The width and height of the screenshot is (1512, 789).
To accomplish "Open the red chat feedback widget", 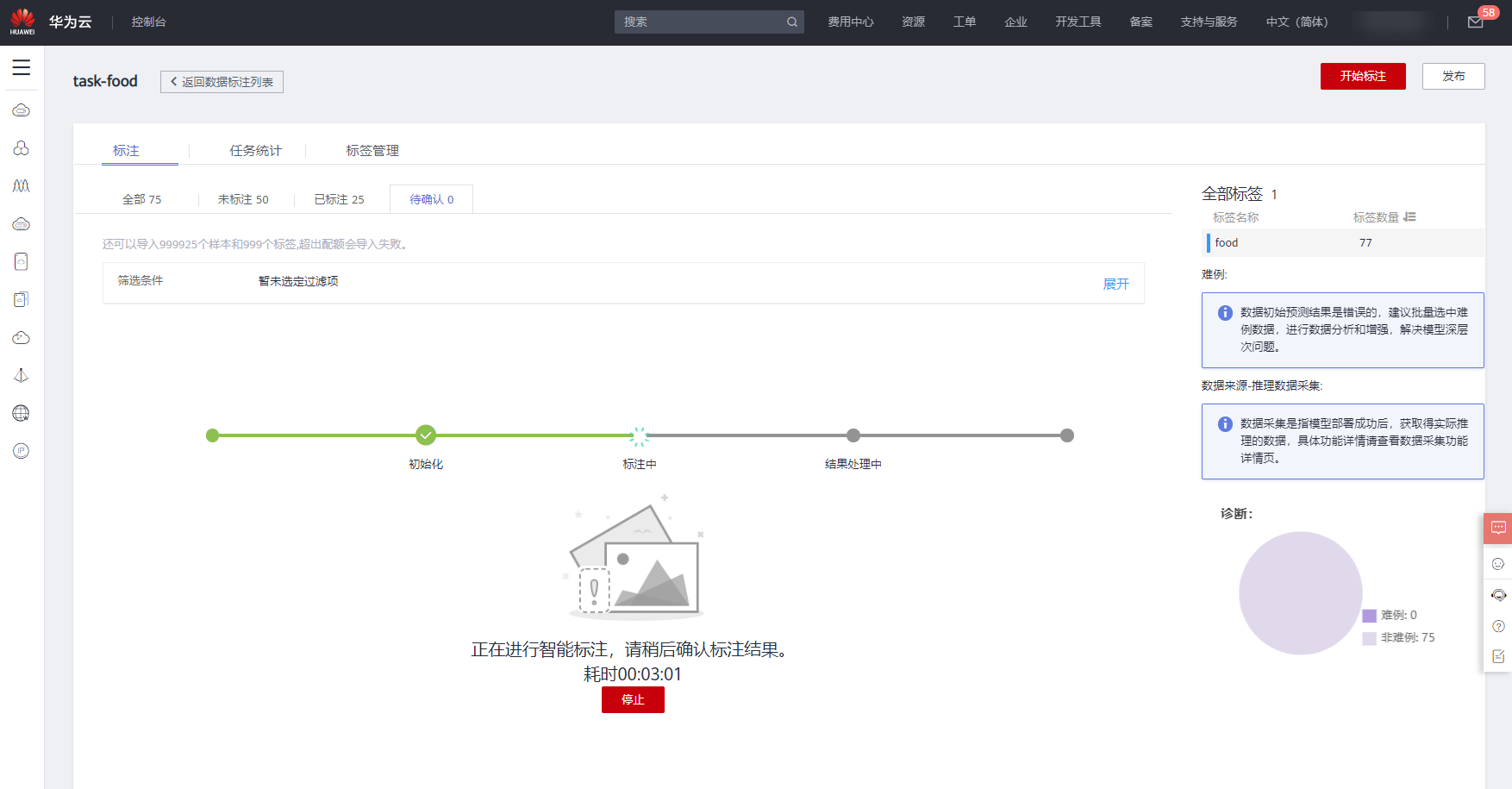I will (1498, 528).
